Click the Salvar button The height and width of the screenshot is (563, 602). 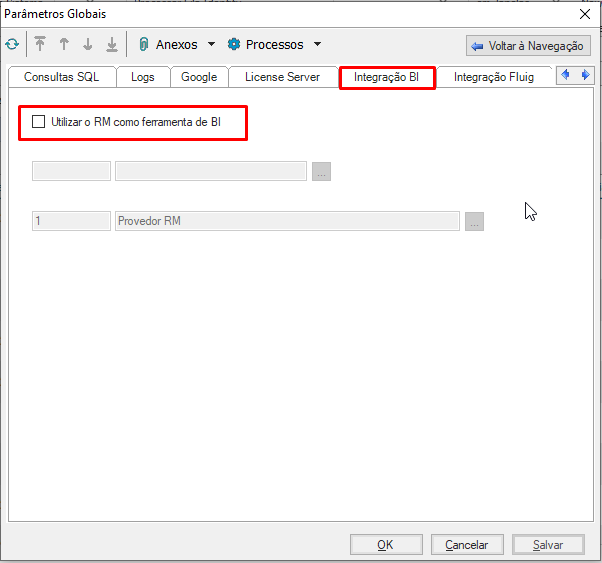(x=548, y=545)
